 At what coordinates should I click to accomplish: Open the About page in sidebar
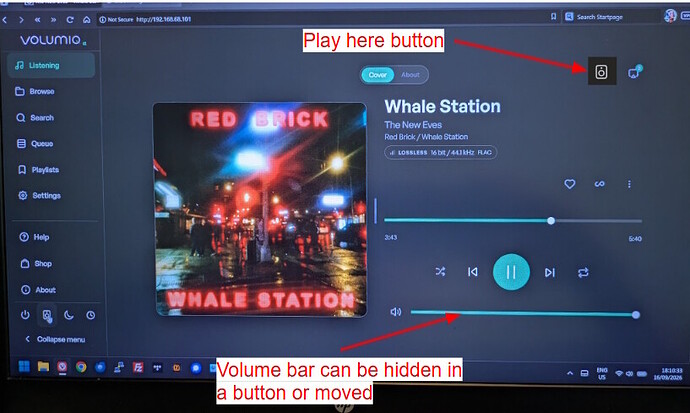(x=38, y=290)
